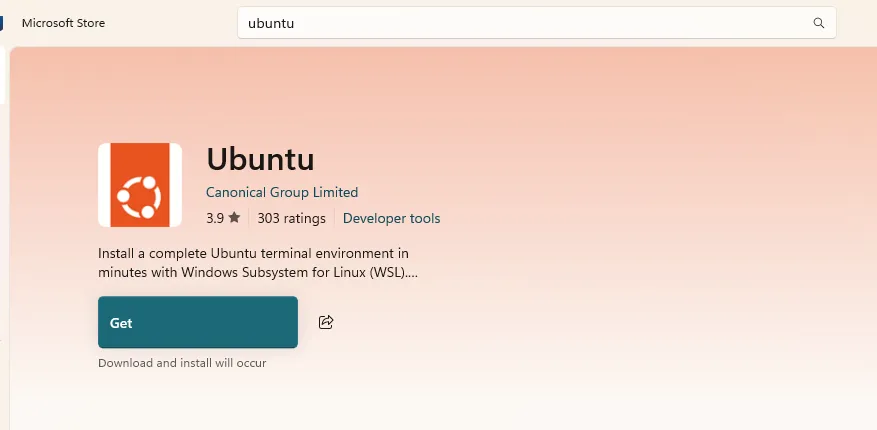
Task: Click the 3.9 star rating
Action: pos(223,218)
